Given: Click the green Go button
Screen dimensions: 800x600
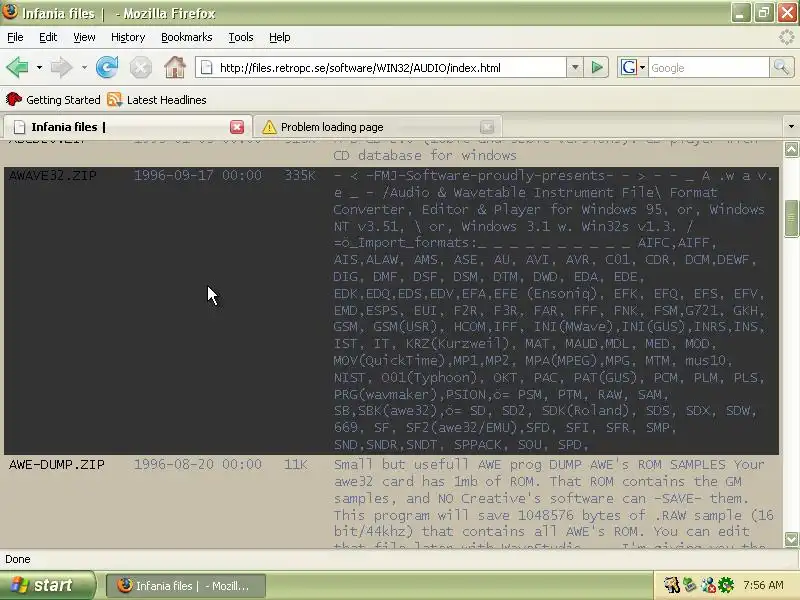Looking at the screenshot, I should 597,67.
